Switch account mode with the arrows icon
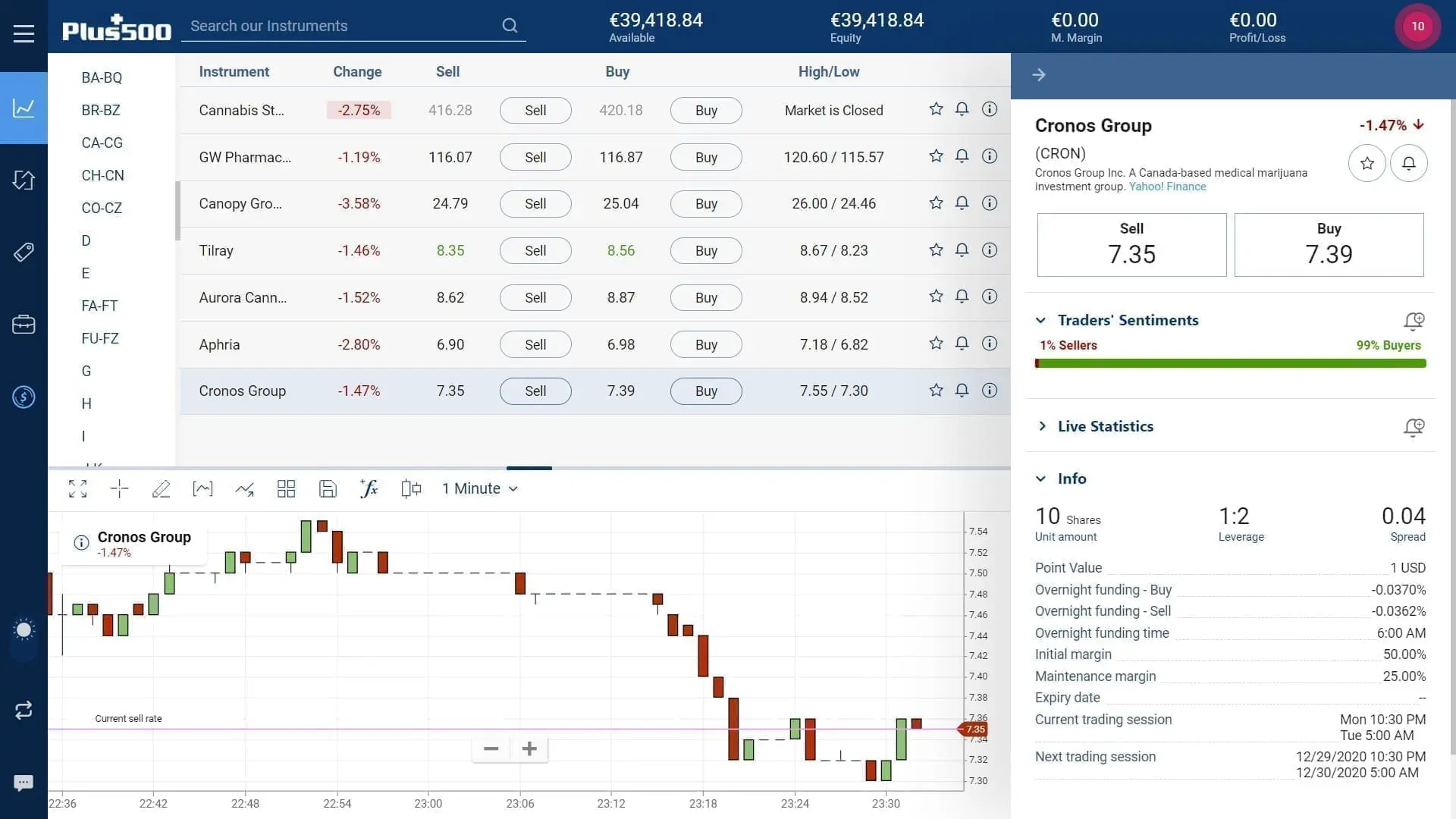Image resolution: width=1456 pixels, height=819 pixels. [x=24, y=710]
